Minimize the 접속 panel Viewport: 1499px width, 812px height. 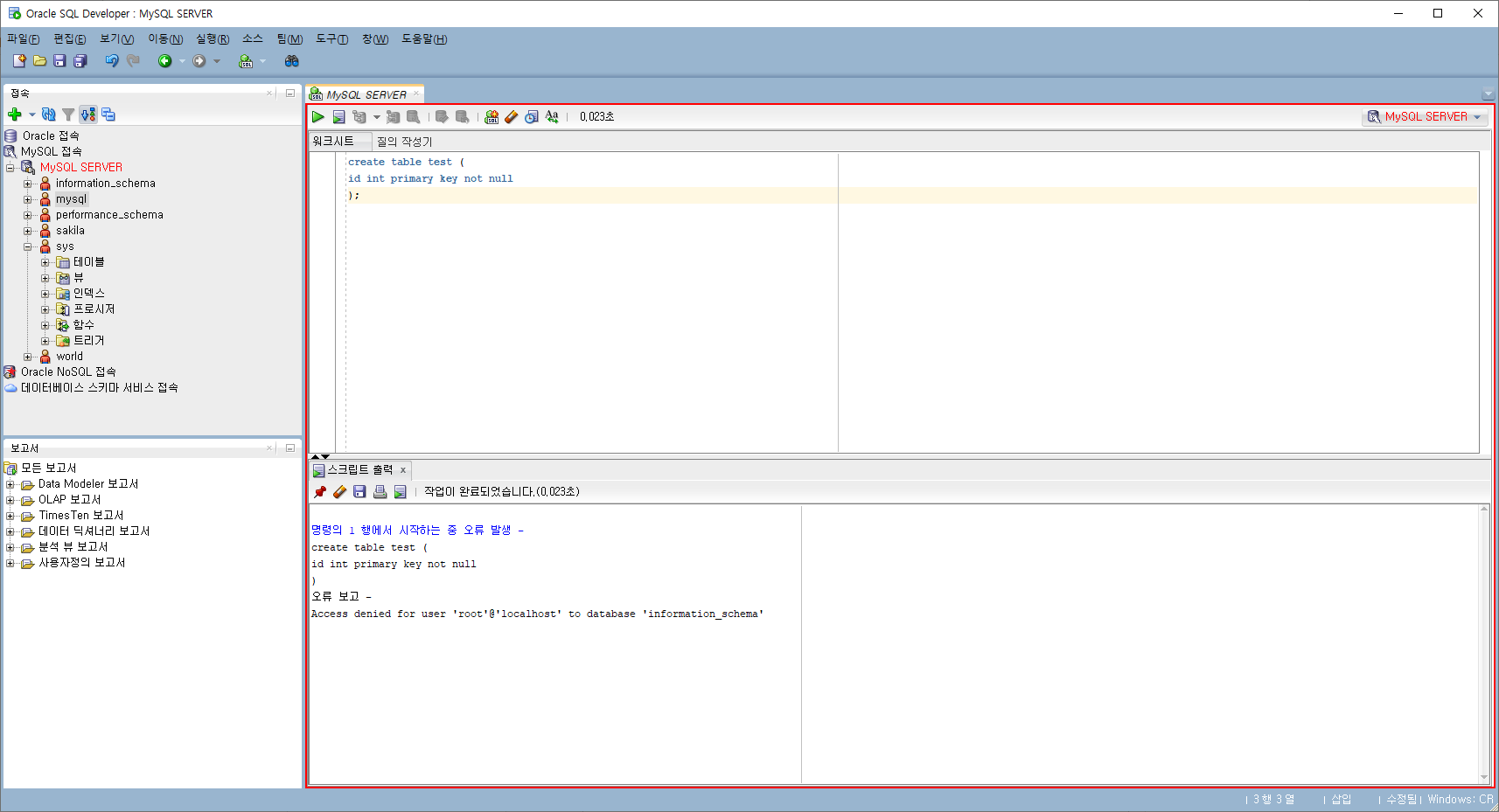[290, 93]
